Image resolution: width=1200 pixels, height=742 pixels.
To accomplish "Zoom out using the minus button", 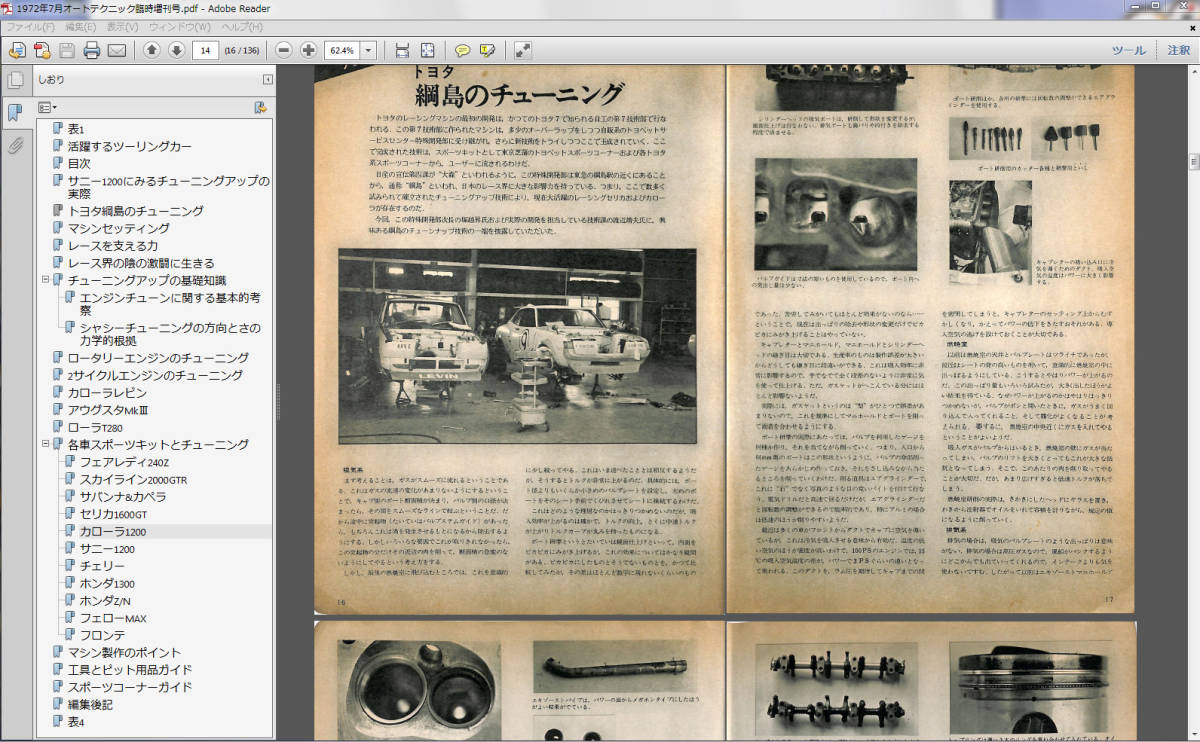I will (283, 50).
